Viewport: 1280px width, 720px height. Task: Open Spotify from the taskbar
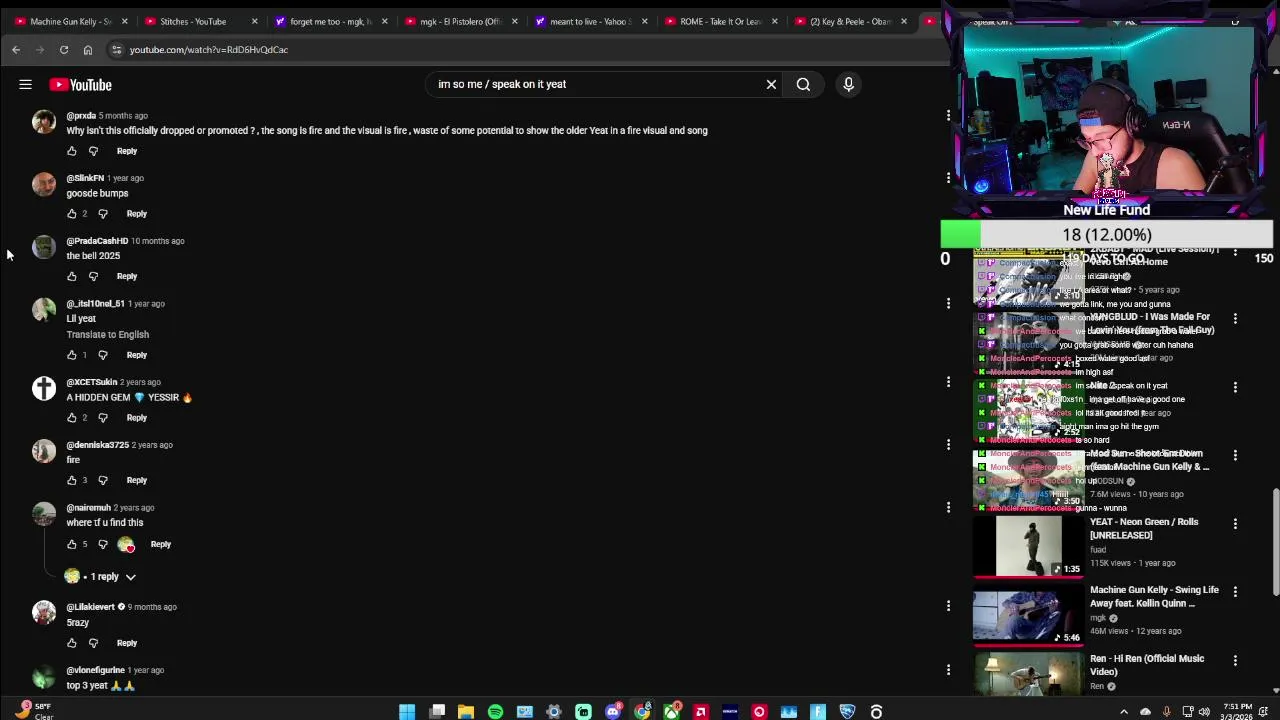[495, 712]
